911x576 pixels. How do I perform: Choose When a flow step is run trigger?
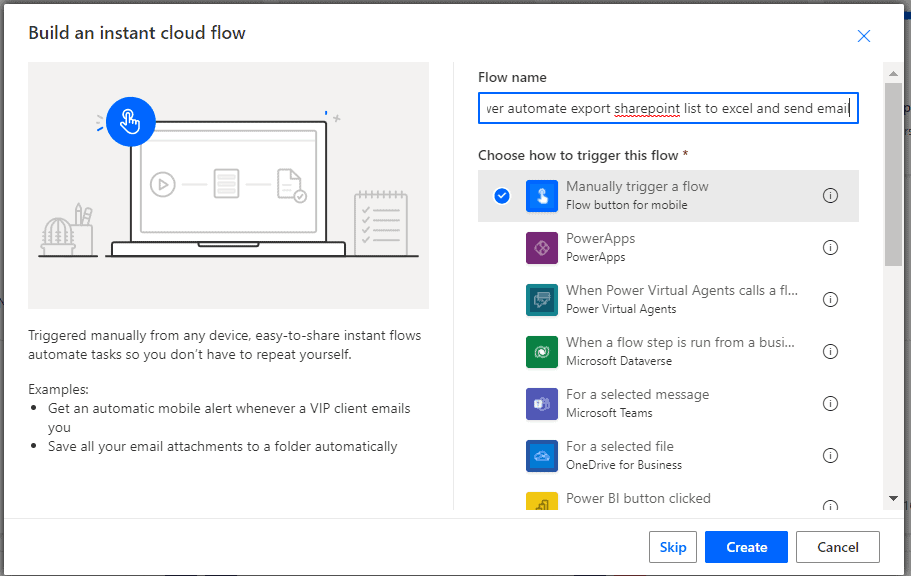point(668,352)
